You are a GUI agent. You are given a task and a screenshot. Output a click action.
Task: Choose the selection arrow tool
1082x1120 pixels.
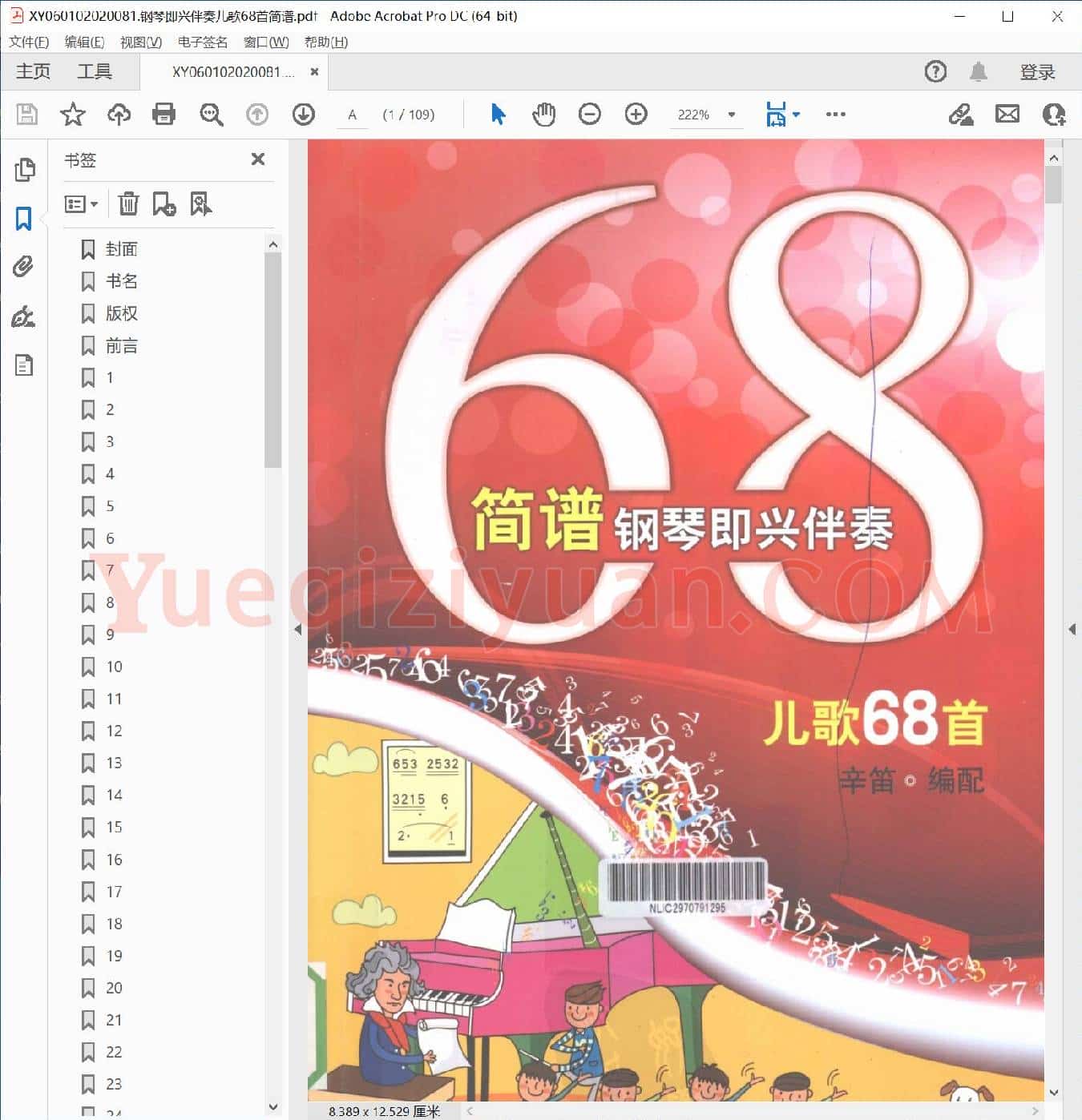pyautogui.click(x=498, y=115)
